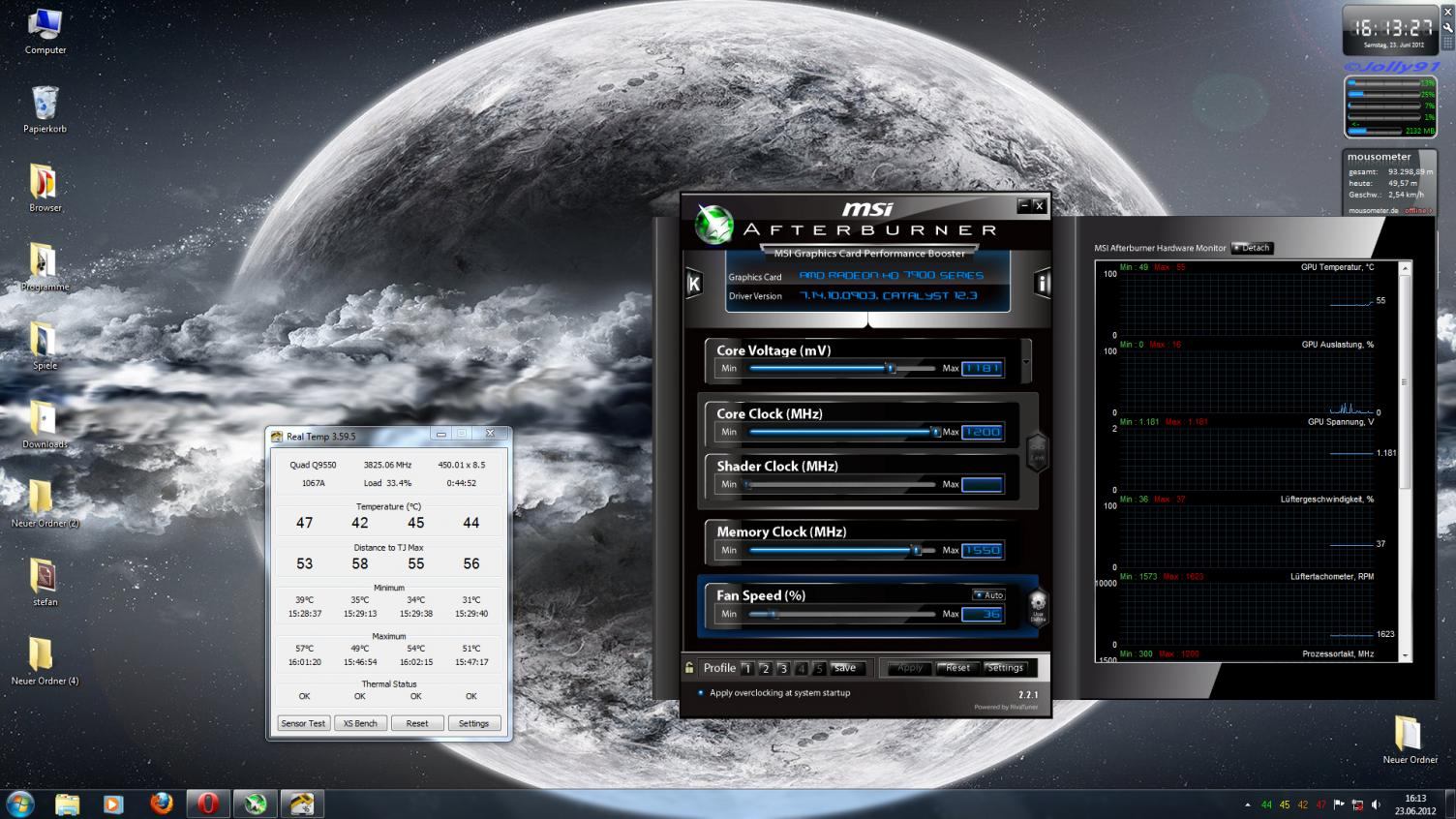Click the Shader Clock slider handle
1456x819 pixels.
pos(748,484)
